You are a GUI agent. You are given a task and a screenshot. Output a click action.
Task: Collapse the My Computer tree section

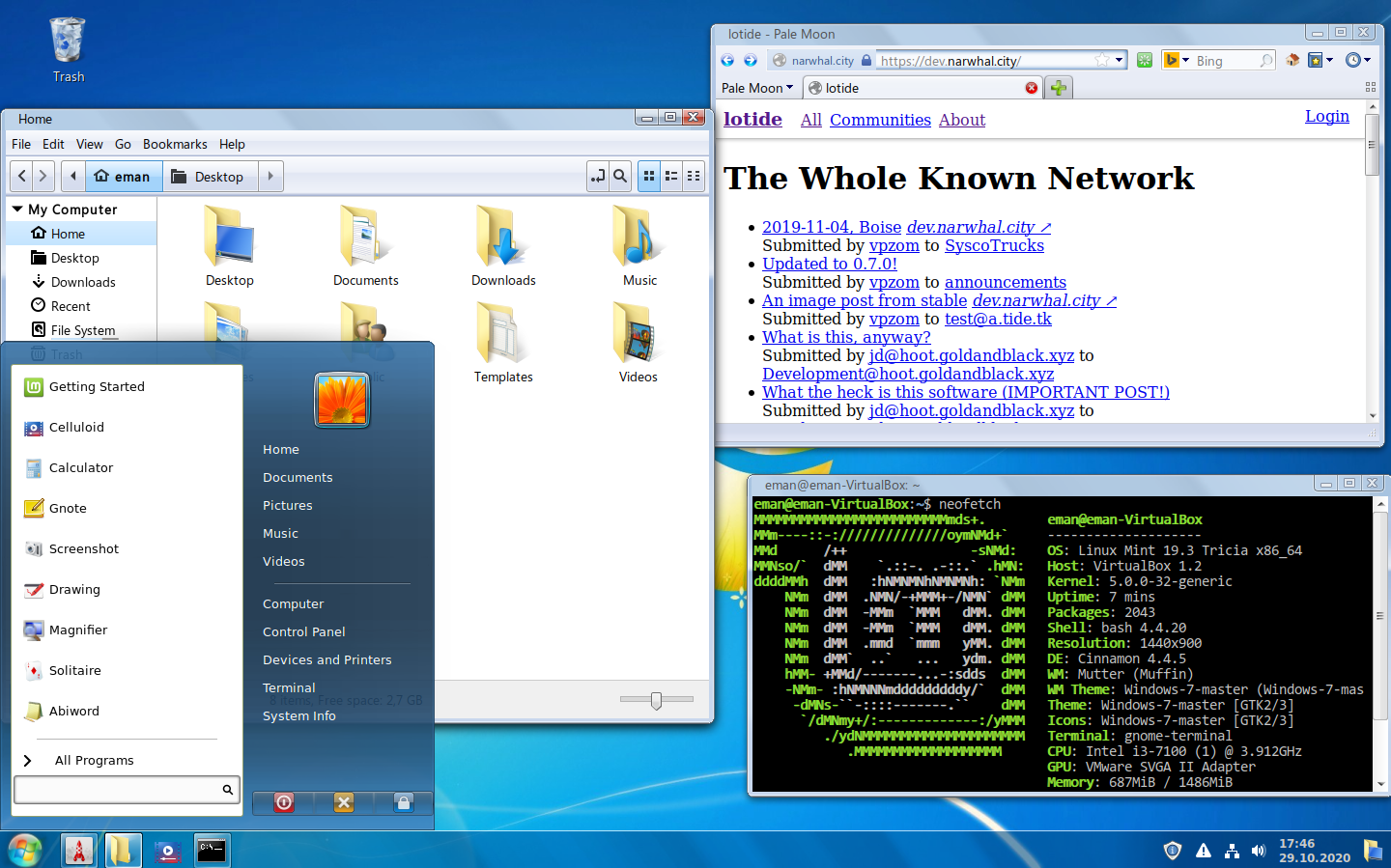tap(17, 209)
